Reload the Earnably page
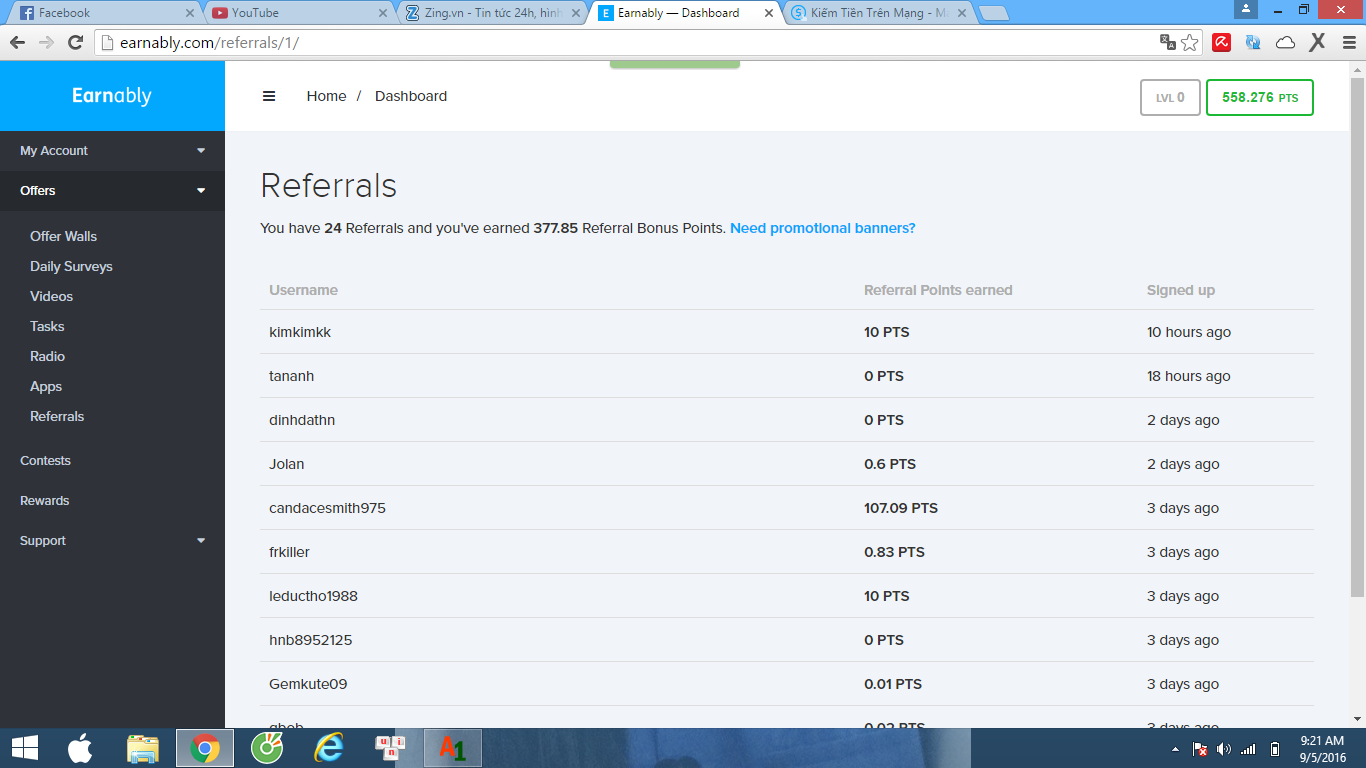The image size is (1366, 768). tap(75, 43)
